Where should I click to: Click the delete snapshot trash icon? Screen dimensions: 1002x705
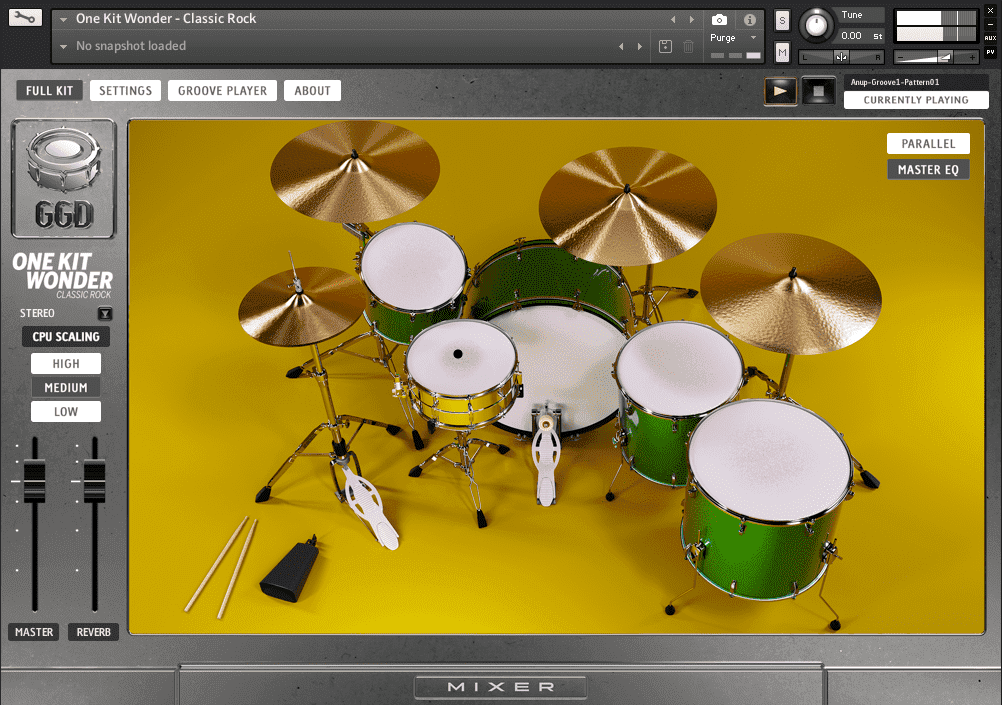click(x=687, y=46)
